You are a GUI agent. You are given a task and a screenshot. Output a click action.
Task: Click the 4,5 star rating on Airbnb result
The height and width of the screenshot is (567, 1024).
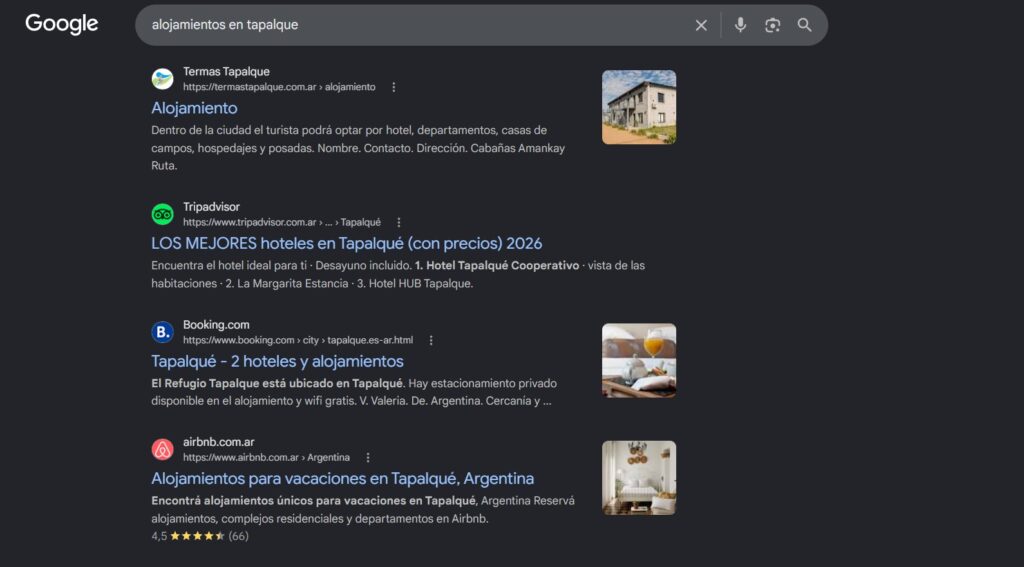point(200,536)
